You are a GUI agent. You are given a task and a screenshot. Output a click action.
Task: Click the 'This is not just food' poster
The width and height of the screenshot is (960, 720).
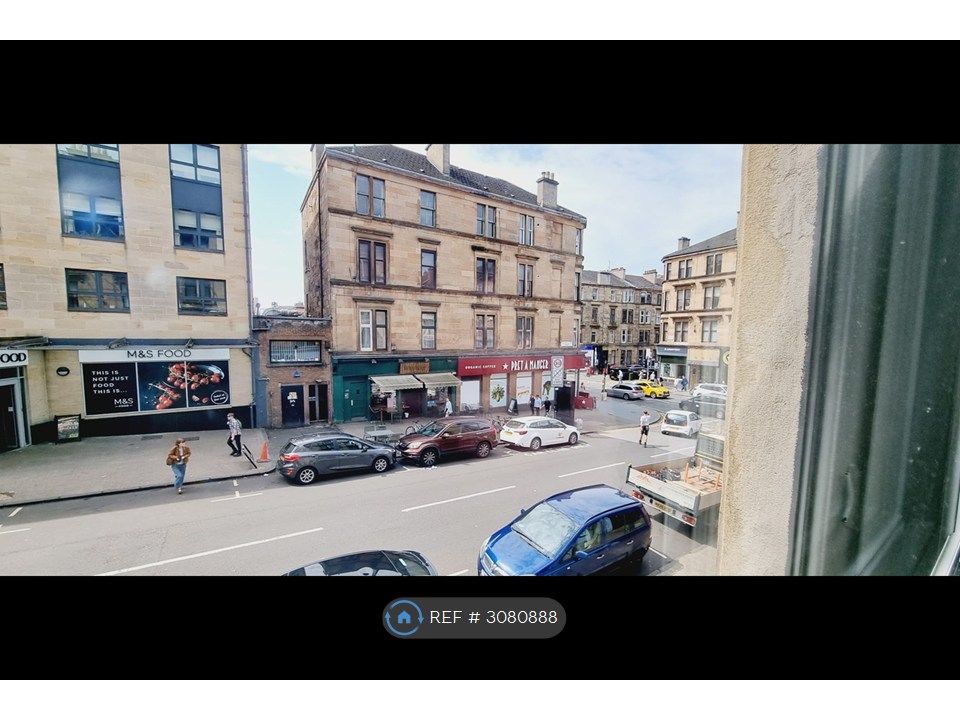[110, 389]
